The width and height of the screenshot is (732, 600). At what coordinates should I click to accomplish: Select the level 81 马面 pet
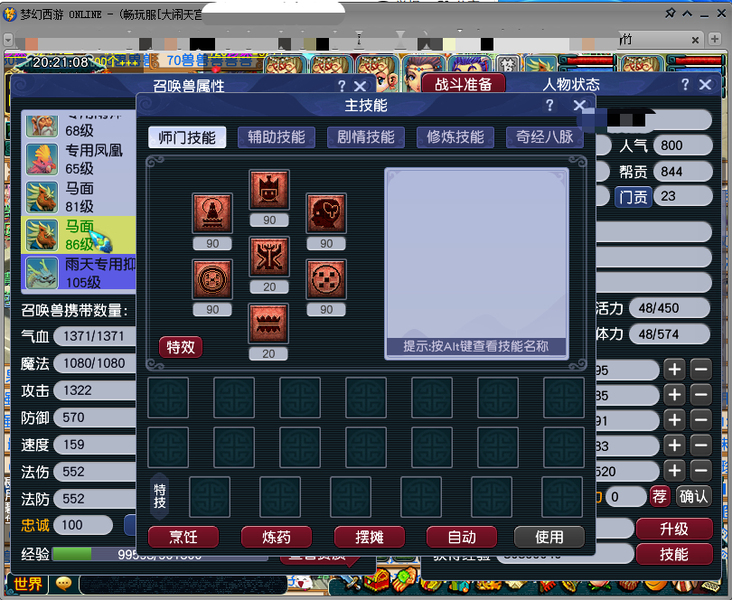coord(79,197)
